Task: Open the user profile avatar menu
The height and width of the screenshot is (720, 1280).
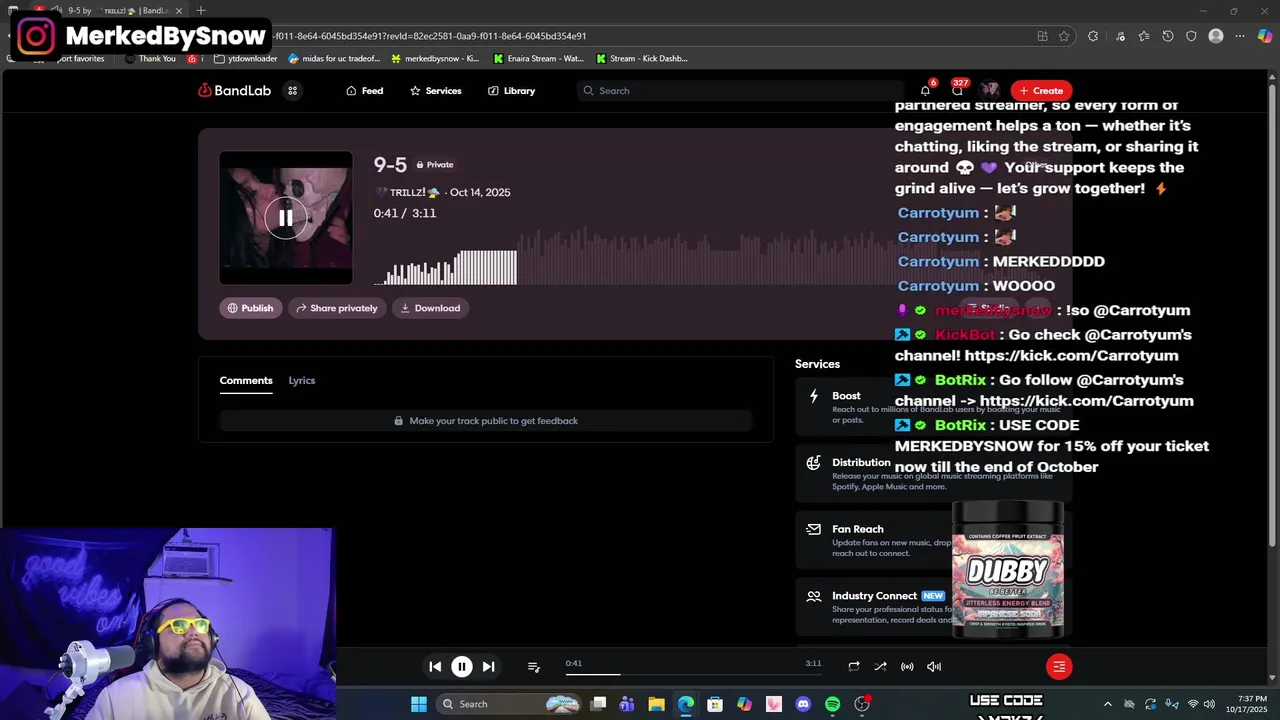Action: pyautogui.click(x=990, y=91)
